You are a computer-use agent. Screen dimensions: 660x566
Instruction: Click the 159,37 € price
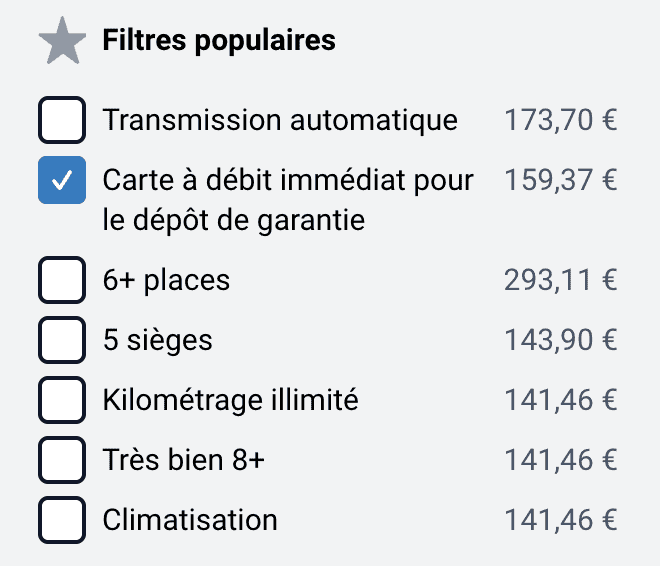[x=560, y=180]
